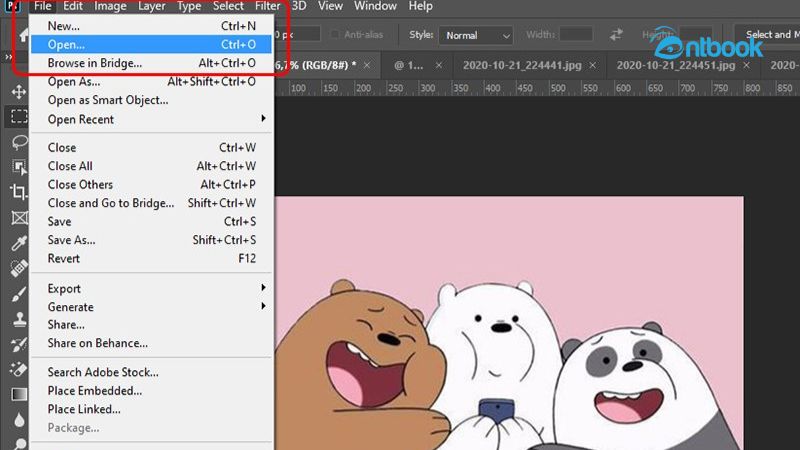Image resolution: width=800 pixels, height=450 pixels.
Task: Open the Select menu
Action: [228, 6]
